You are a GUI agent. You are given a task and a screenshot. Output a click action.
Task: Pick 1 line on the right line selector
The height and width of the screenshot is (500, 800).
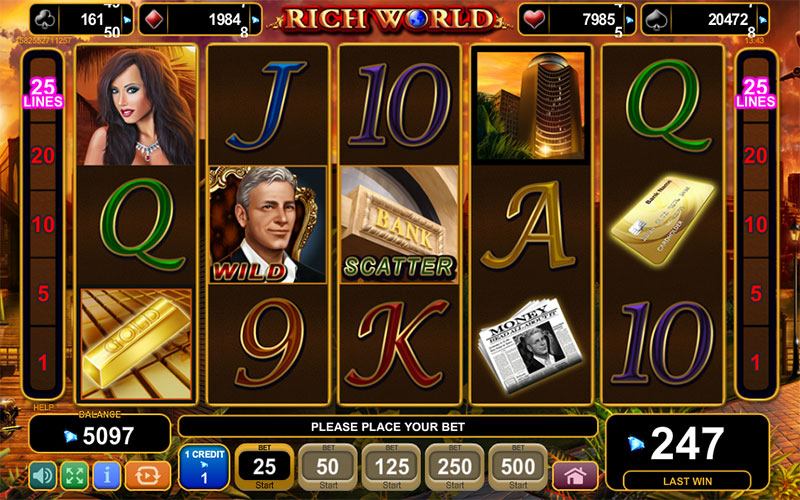click(756, 362)
